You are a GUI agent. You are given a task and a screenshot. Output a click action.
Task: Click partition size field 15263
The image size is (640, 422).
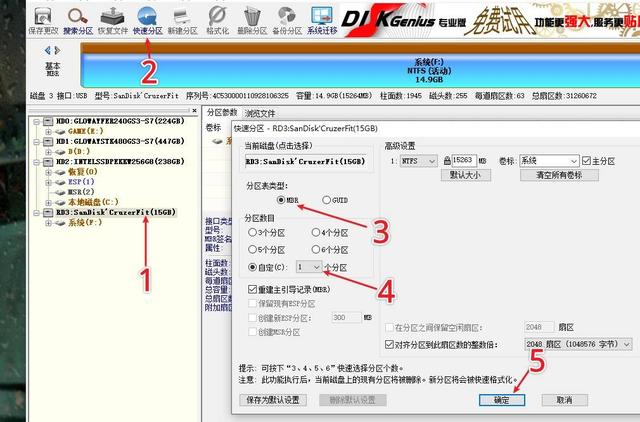point(464,160)
